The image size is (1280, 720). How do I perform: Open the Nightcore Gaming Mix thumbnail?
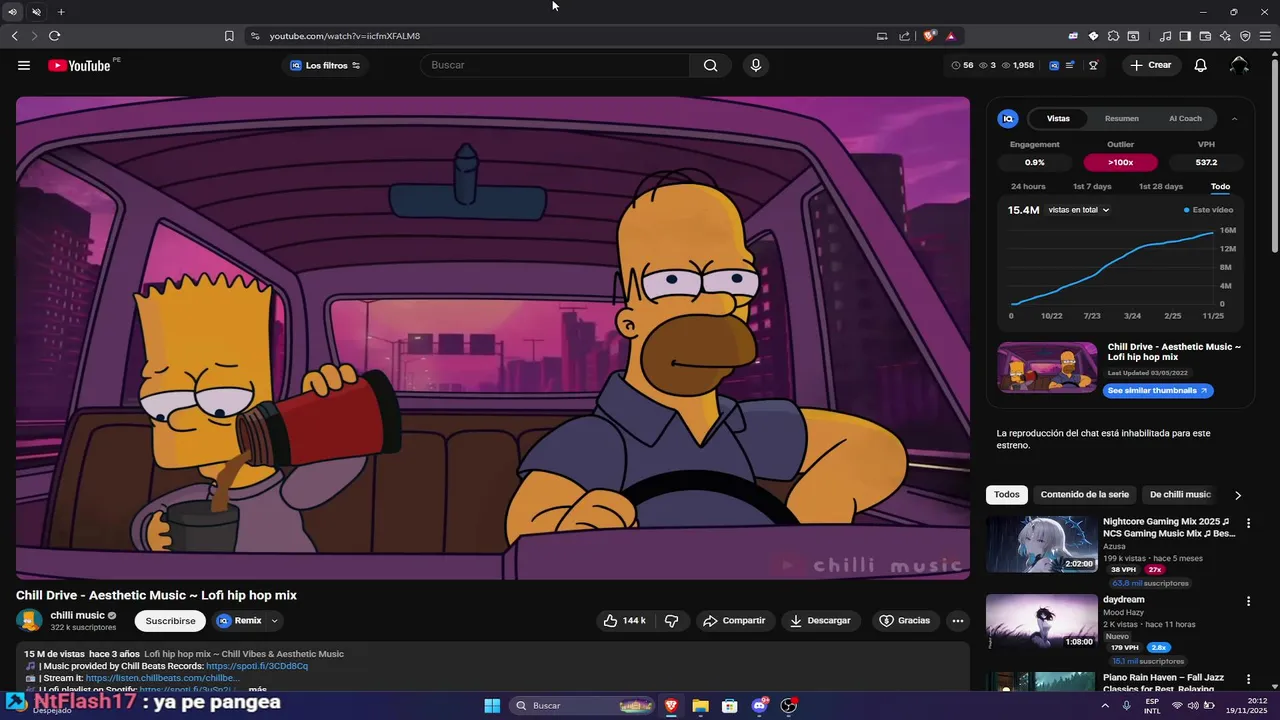[1041, 544]
